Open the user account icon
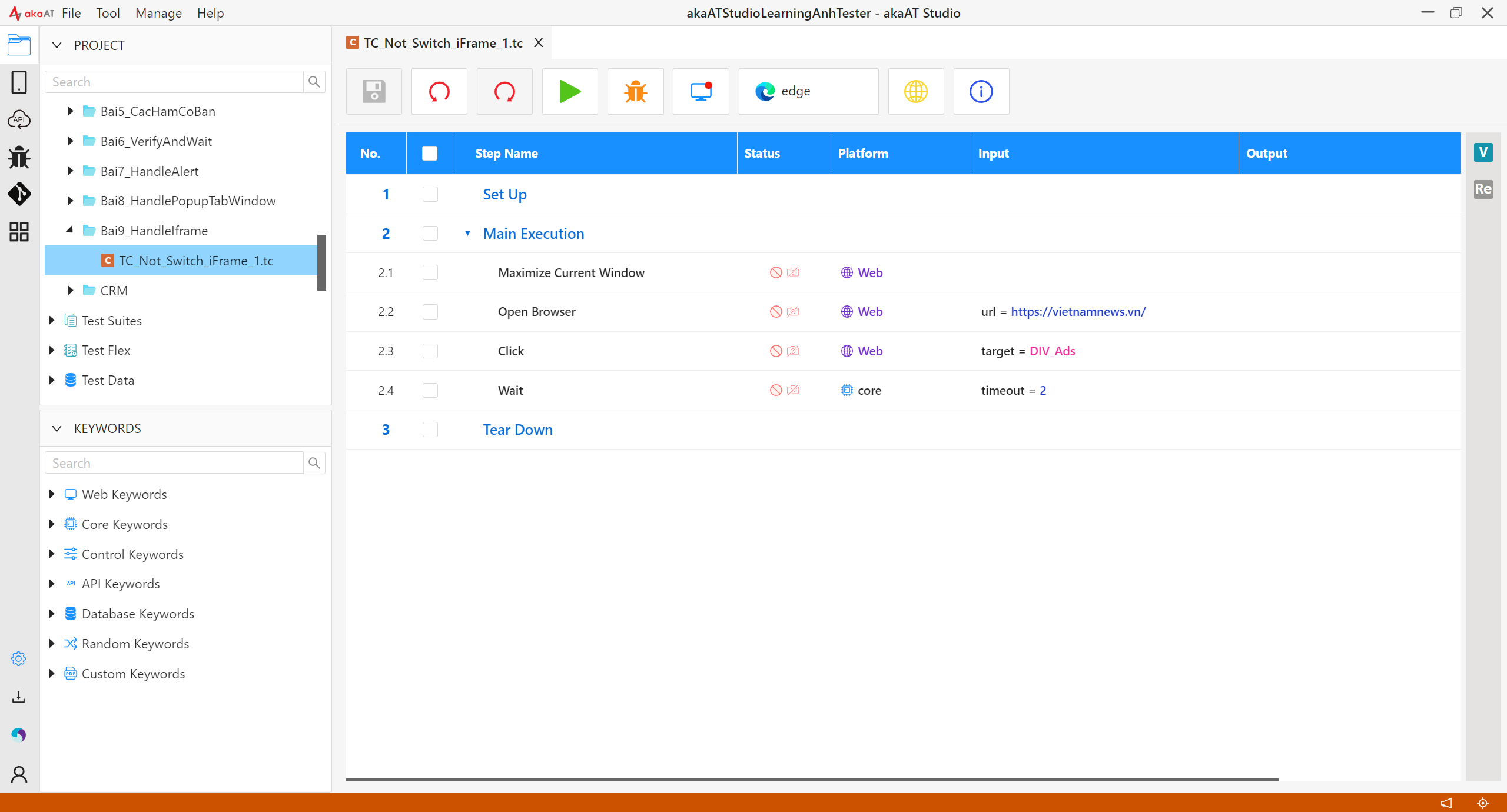The width and height of the screenshot is (1507, 812). click(19, 774)
